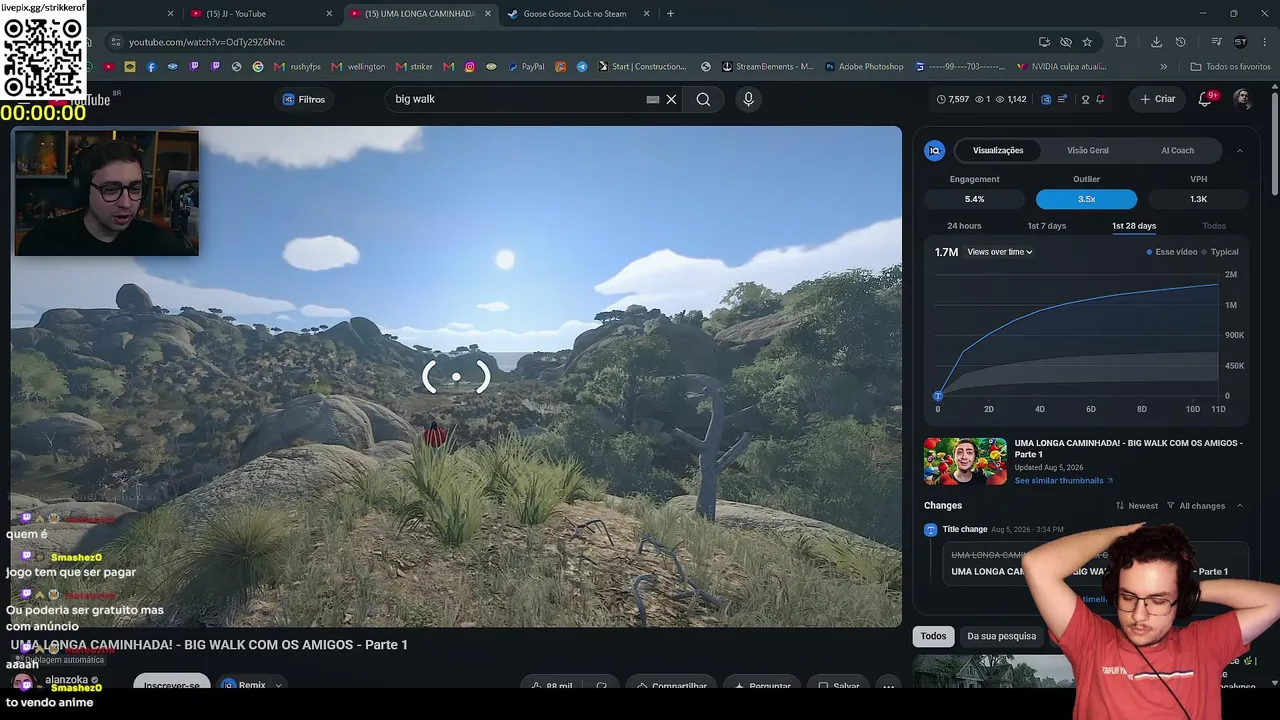1280x720 pixels.
Task: Click the Title change entry icon
Action: pyautogui.click(x=930, y=529)
